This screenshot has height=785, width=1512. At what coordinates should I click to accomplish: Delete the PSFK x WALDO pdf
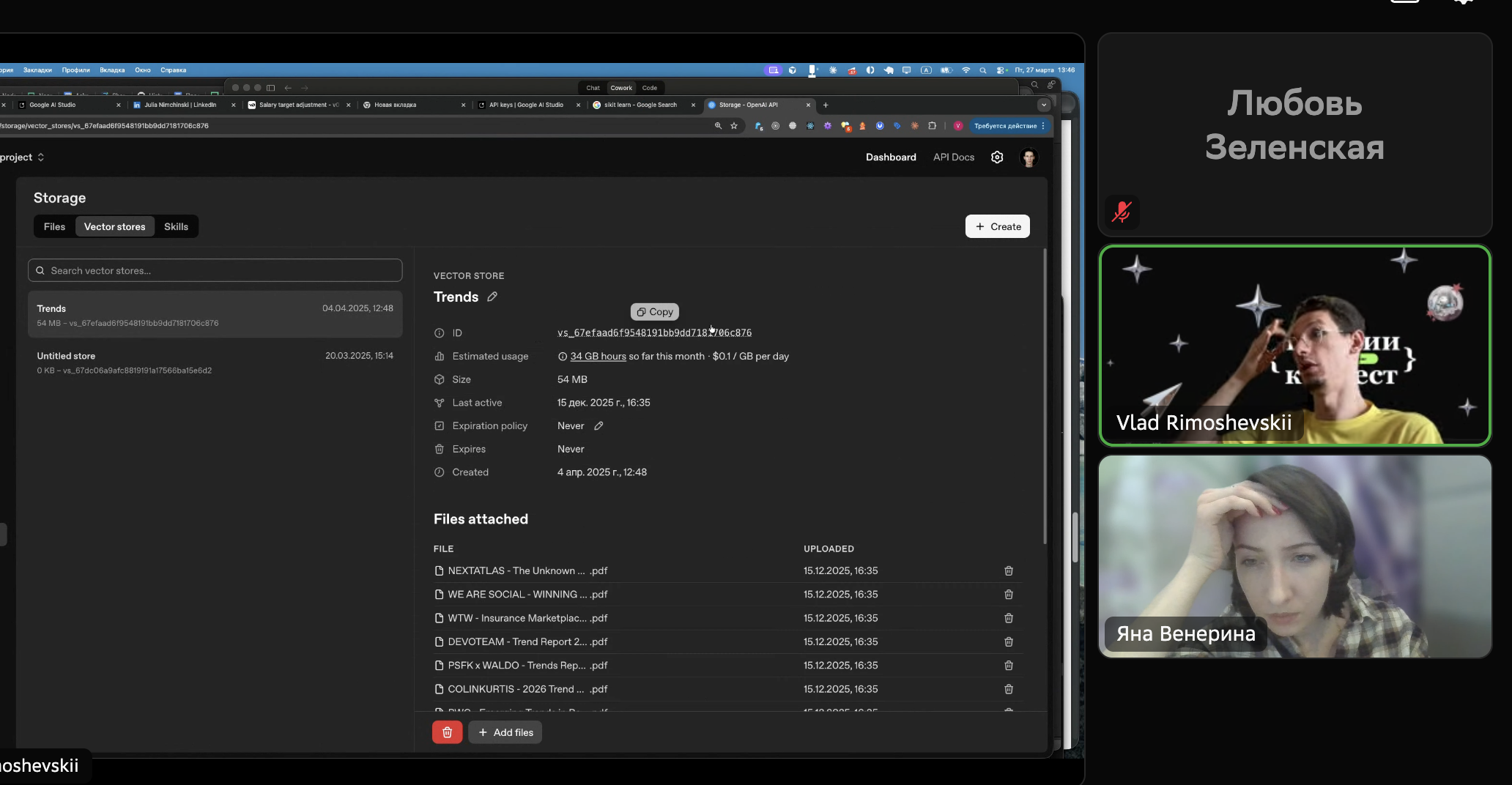tap(1009, 666)
